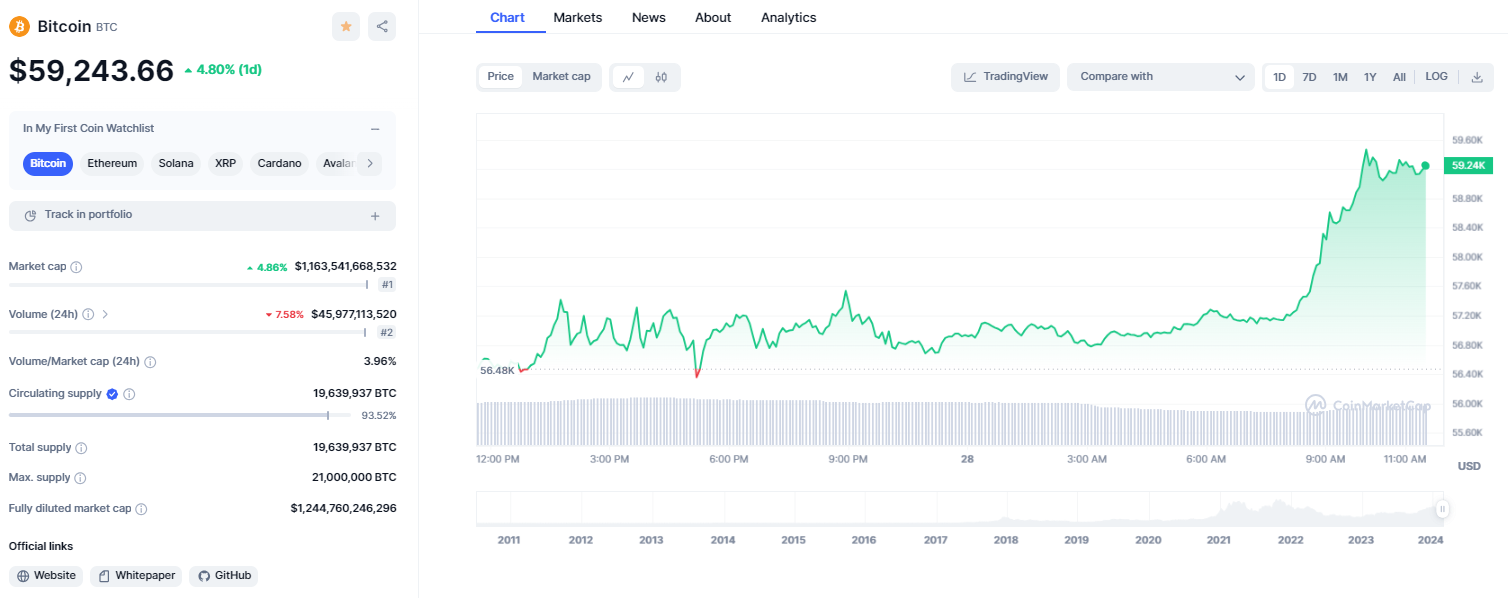
Task: Click the #1 market cap rank badge
Action: pos(387,285)
